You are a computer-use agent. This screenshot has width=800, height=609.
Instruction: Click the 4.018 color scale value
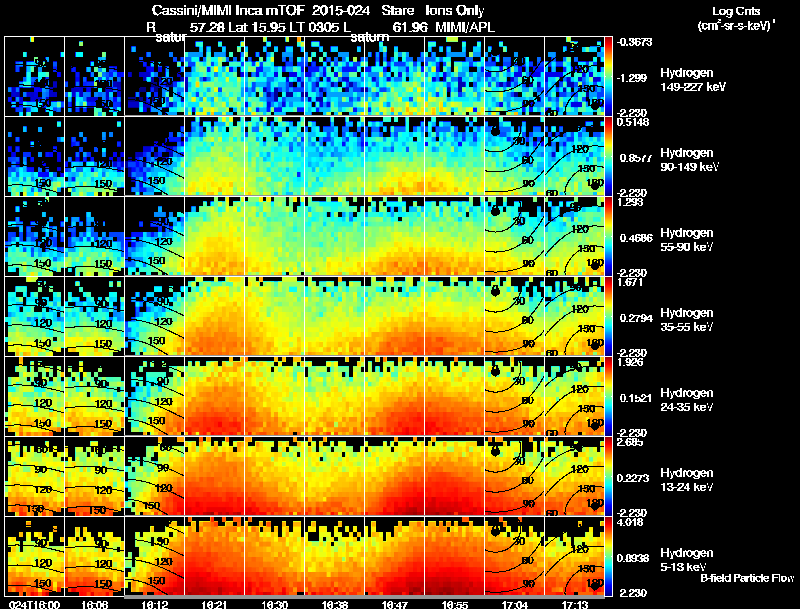coord(630,522)
